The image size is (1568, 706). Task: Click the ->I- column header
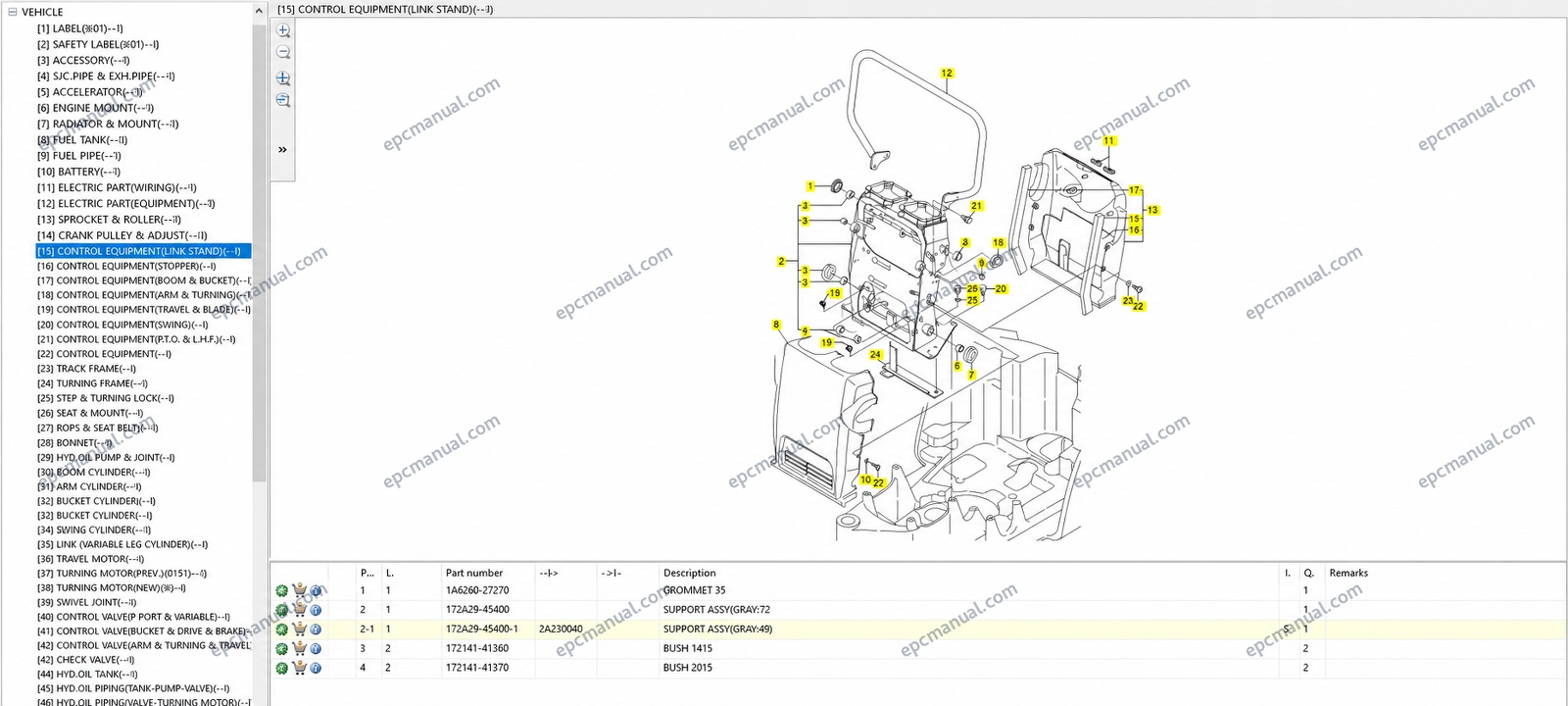click(x=611, y=573)
